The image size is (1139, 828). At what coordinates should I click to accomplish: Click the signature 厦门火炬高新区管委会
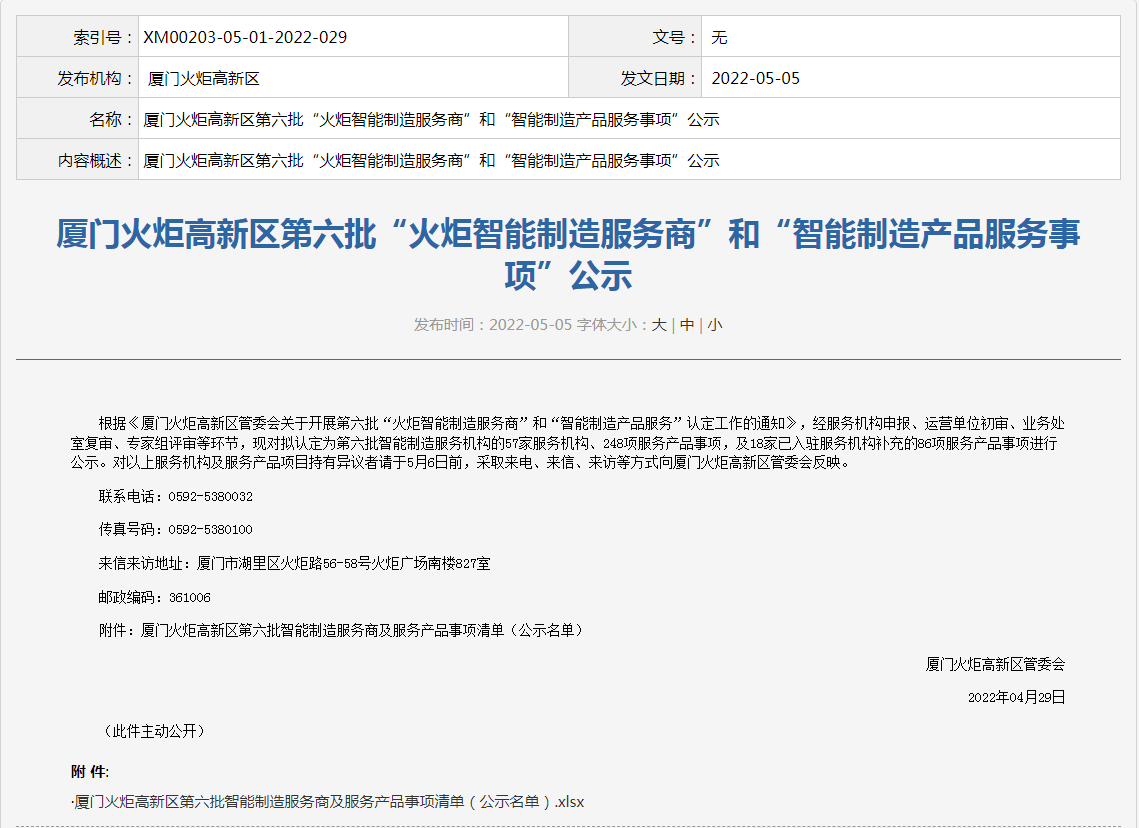(996, 662)
